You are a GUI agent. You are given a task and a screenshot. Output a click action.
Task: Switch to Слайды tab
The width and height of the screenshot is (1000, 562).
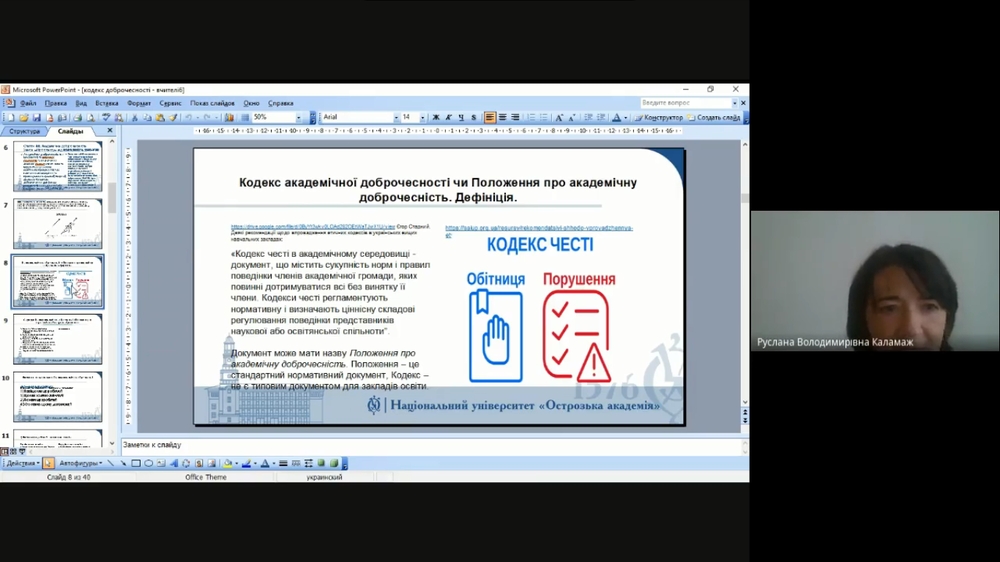pos(70,131)
